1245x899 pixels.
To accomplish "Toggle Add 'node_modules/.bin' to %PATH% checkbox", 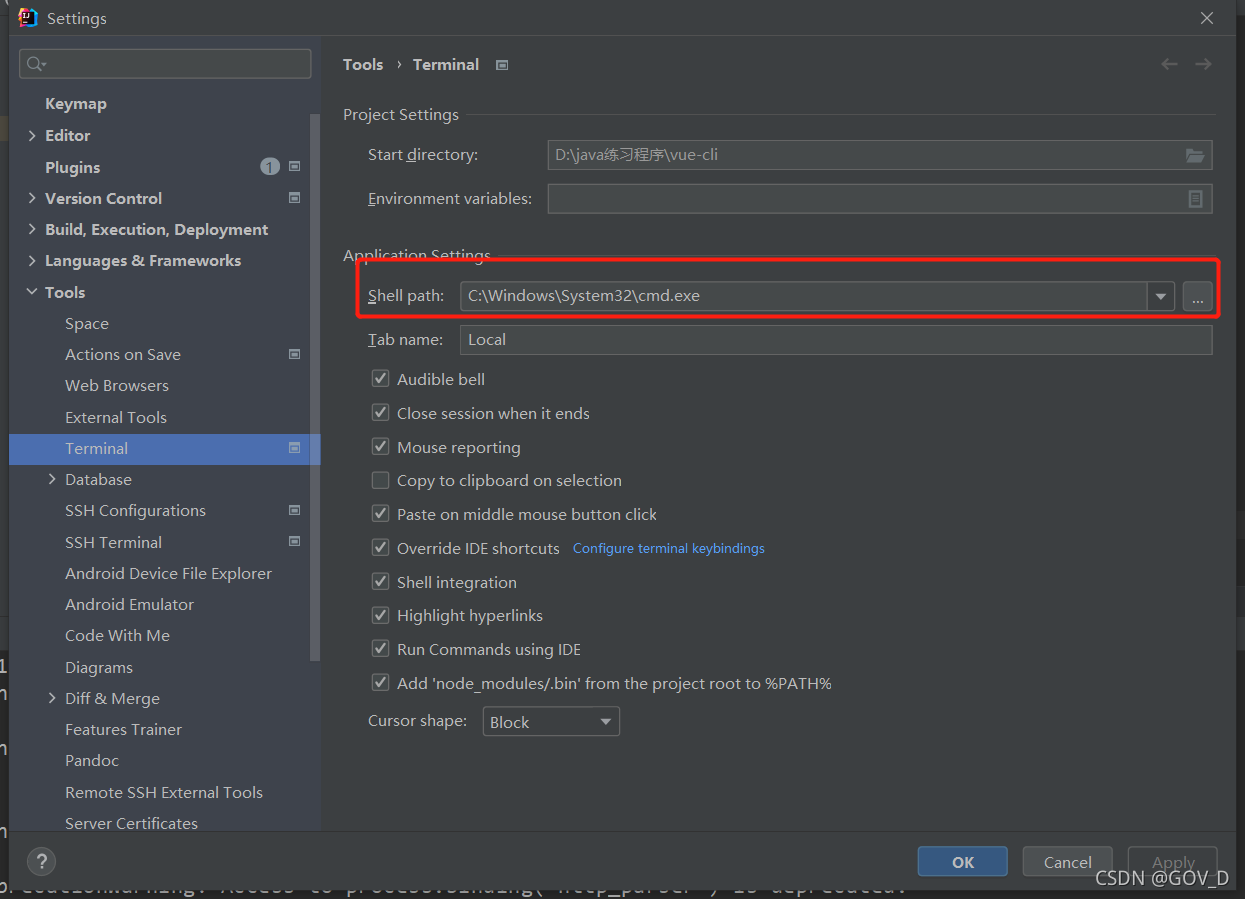I will pos(380,683).
